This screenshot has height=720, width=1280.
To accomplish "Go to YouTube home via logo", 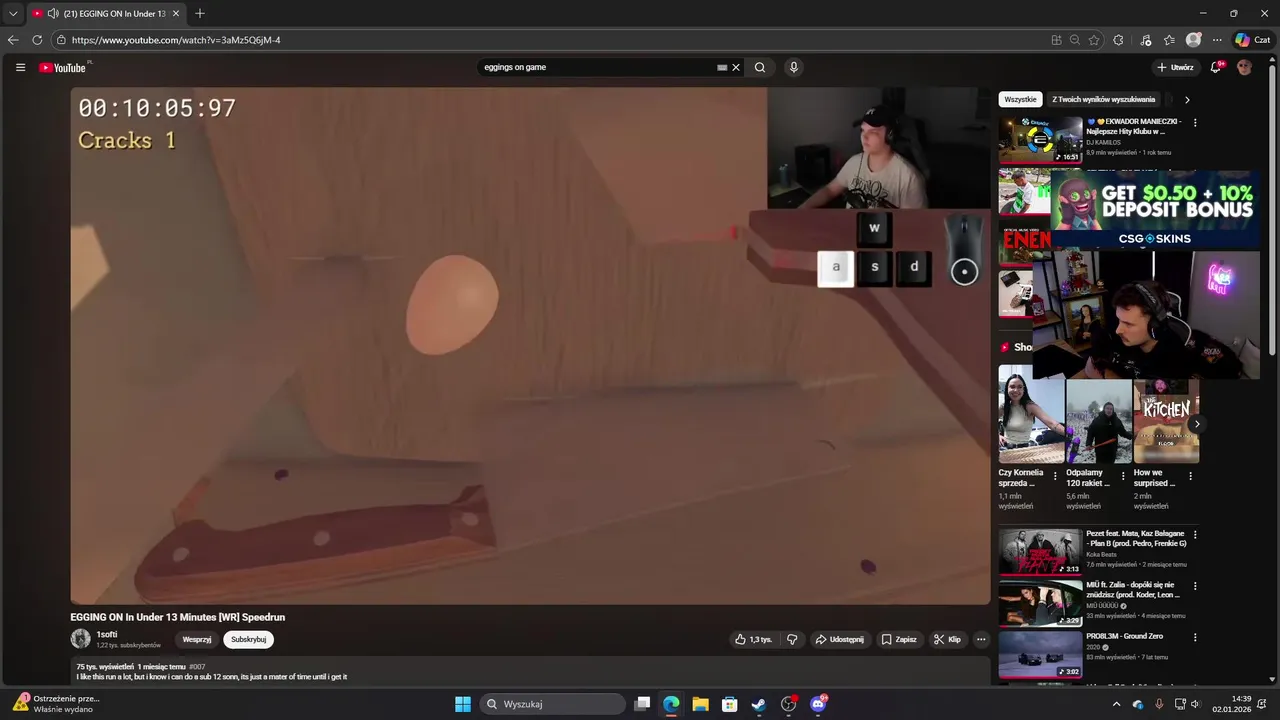I will pos(63,67).
